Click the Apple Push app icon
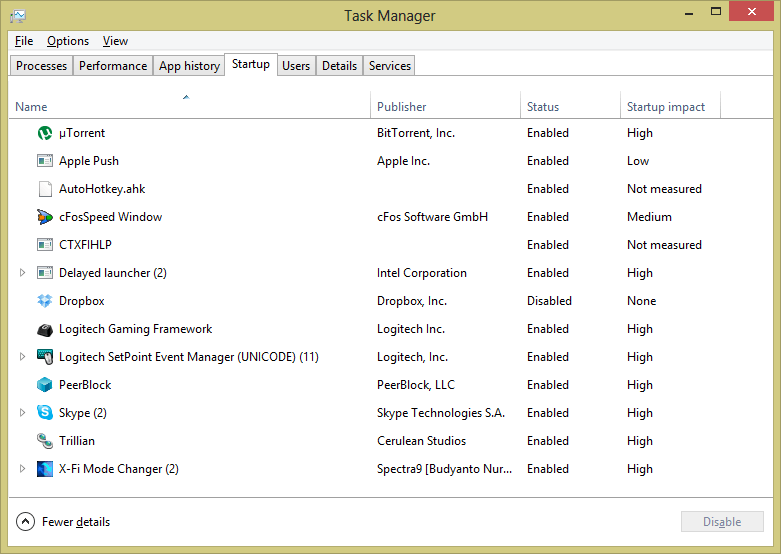Image resolution: width=781 pixels, height=554 pixels. click(45, 161)
